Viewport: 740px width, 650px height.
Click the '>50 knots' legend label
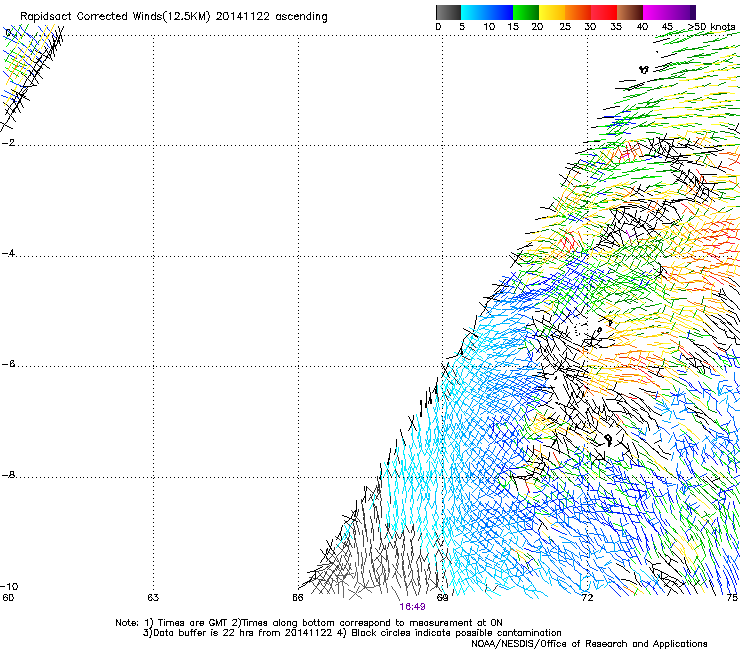pos(711,27)
